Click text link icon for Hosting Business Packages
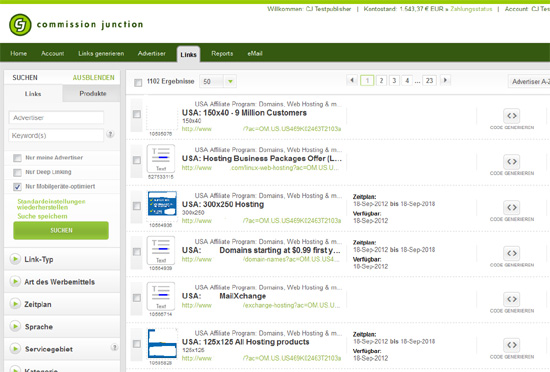Screen dimensions: 550x372 point(161,158)
